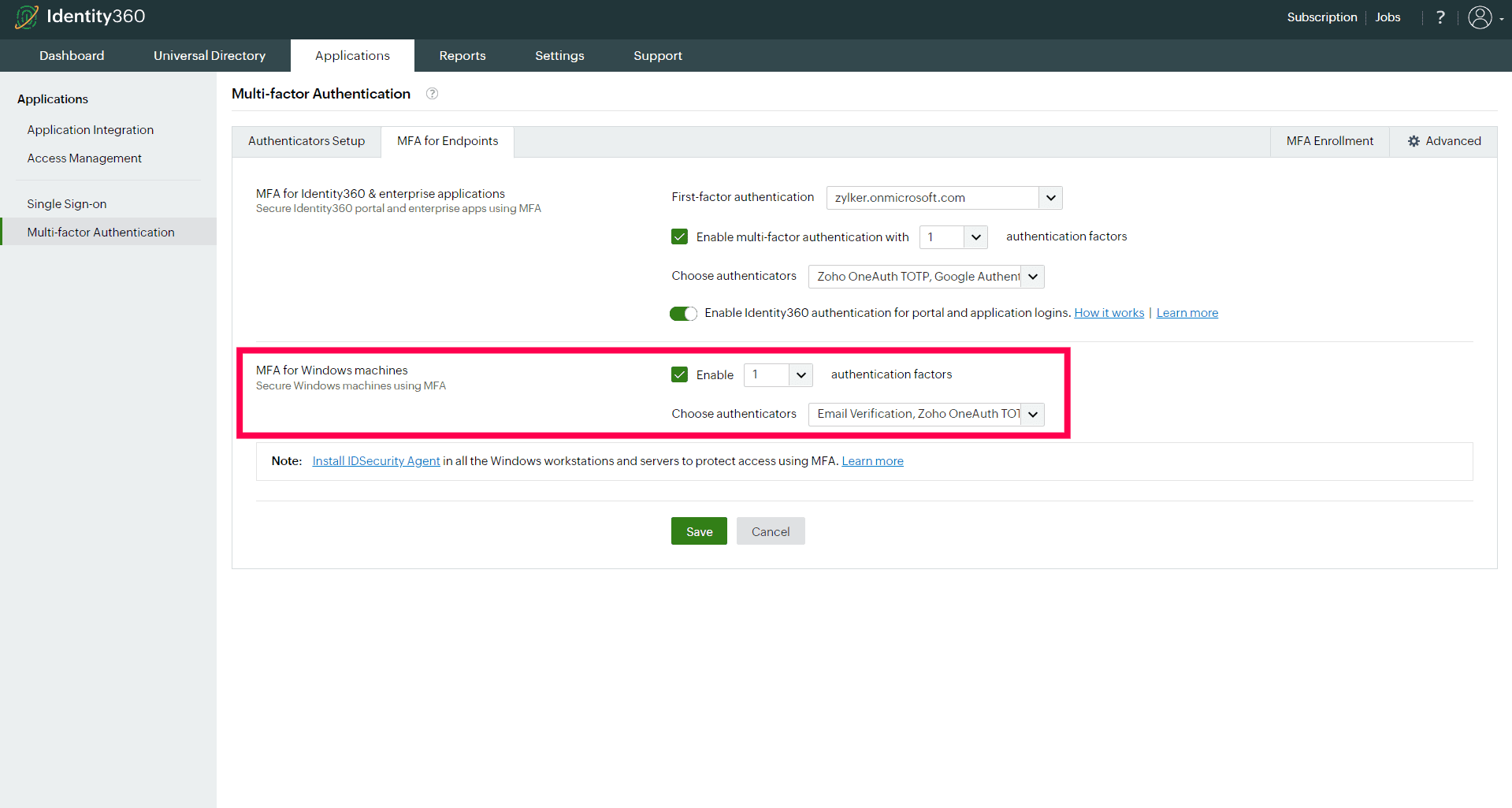Expand the enterprise MFA factor count dropdown

click(x=953, y=237)
